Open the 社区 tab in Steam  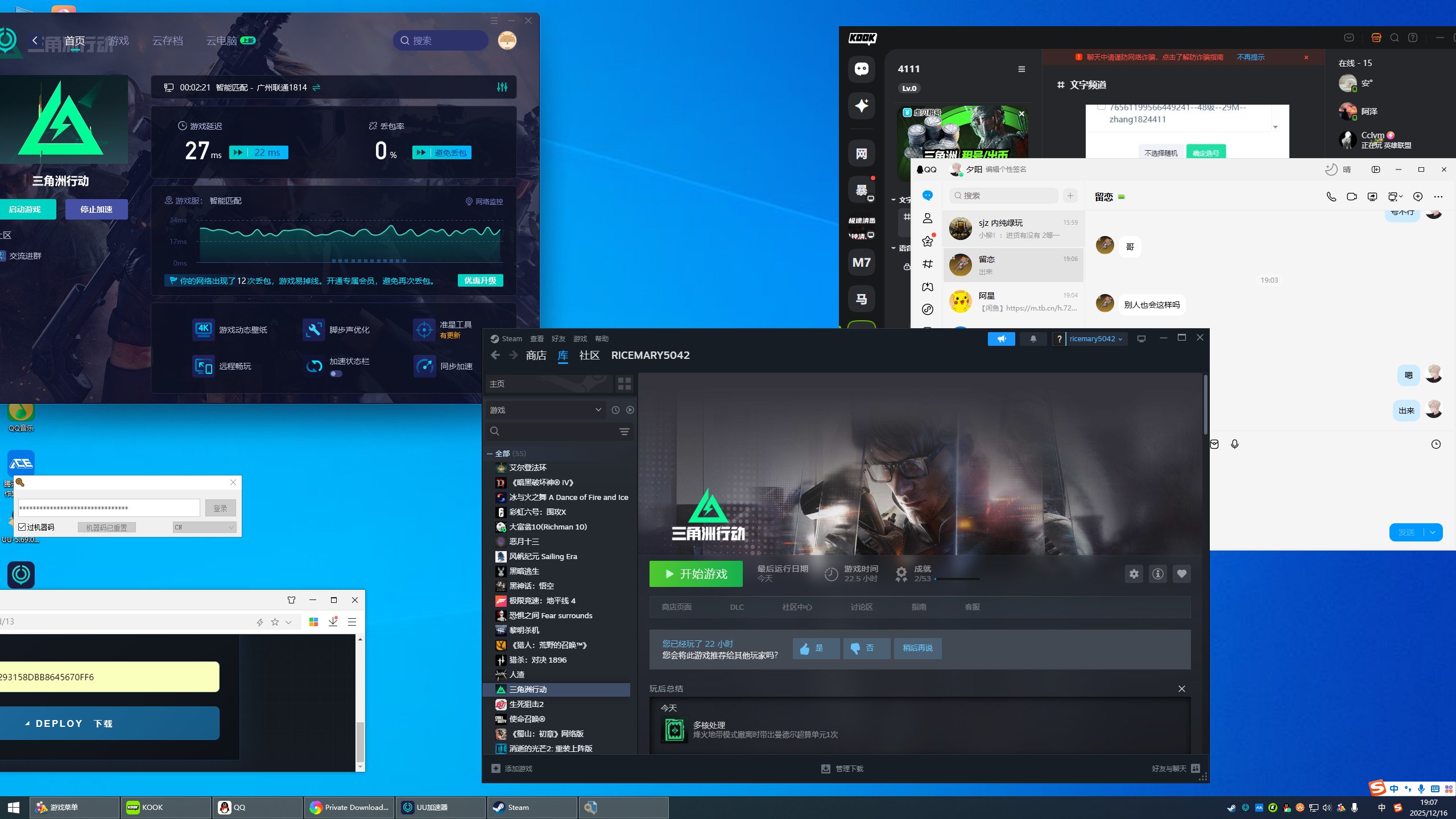(x=589, y=355)
